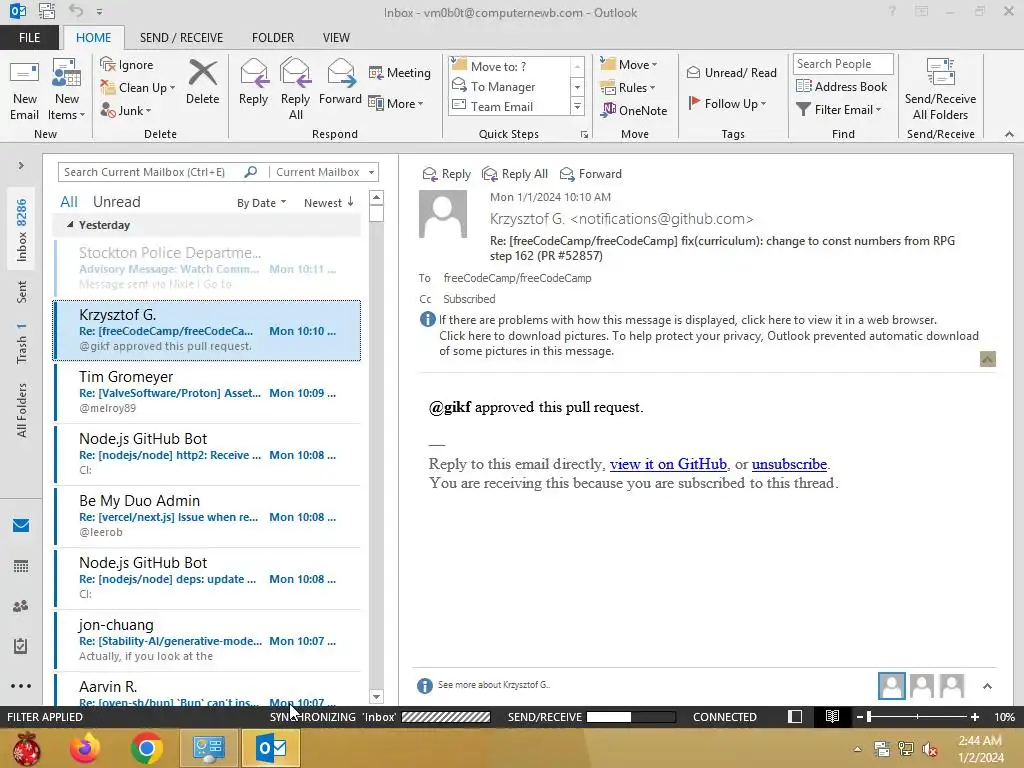Open more navigation options

coord(21,686)
